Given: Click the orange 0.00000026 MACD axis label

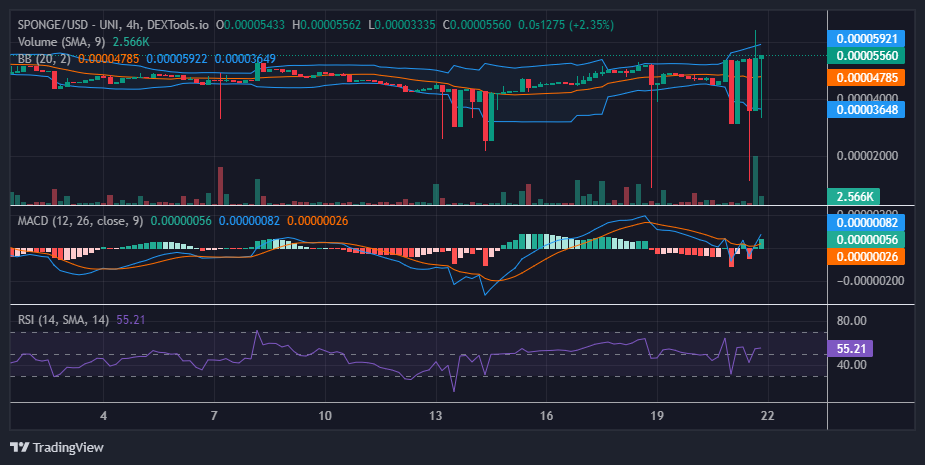Looking at the screenshot, I should tap(866, 257).
